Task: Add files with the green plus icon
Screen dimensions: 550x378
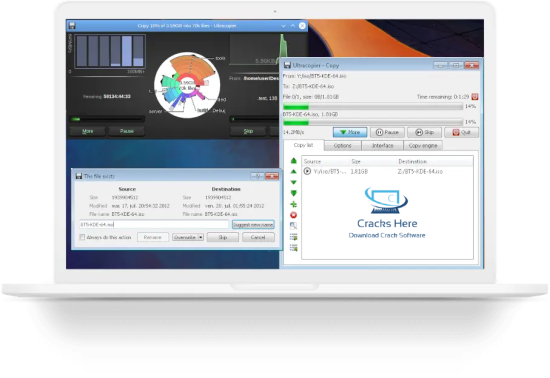Action: [x=294, y=204]
